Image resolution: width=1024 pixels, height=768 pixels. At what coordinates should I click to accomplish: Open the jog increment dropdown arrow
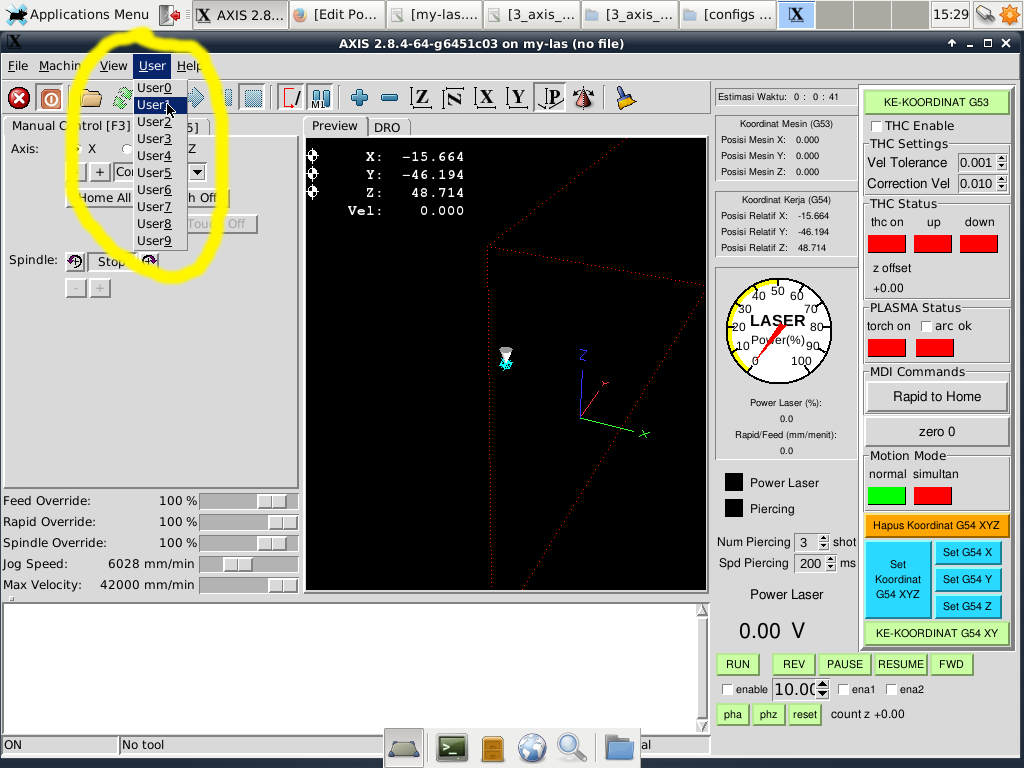pos(197,172)
